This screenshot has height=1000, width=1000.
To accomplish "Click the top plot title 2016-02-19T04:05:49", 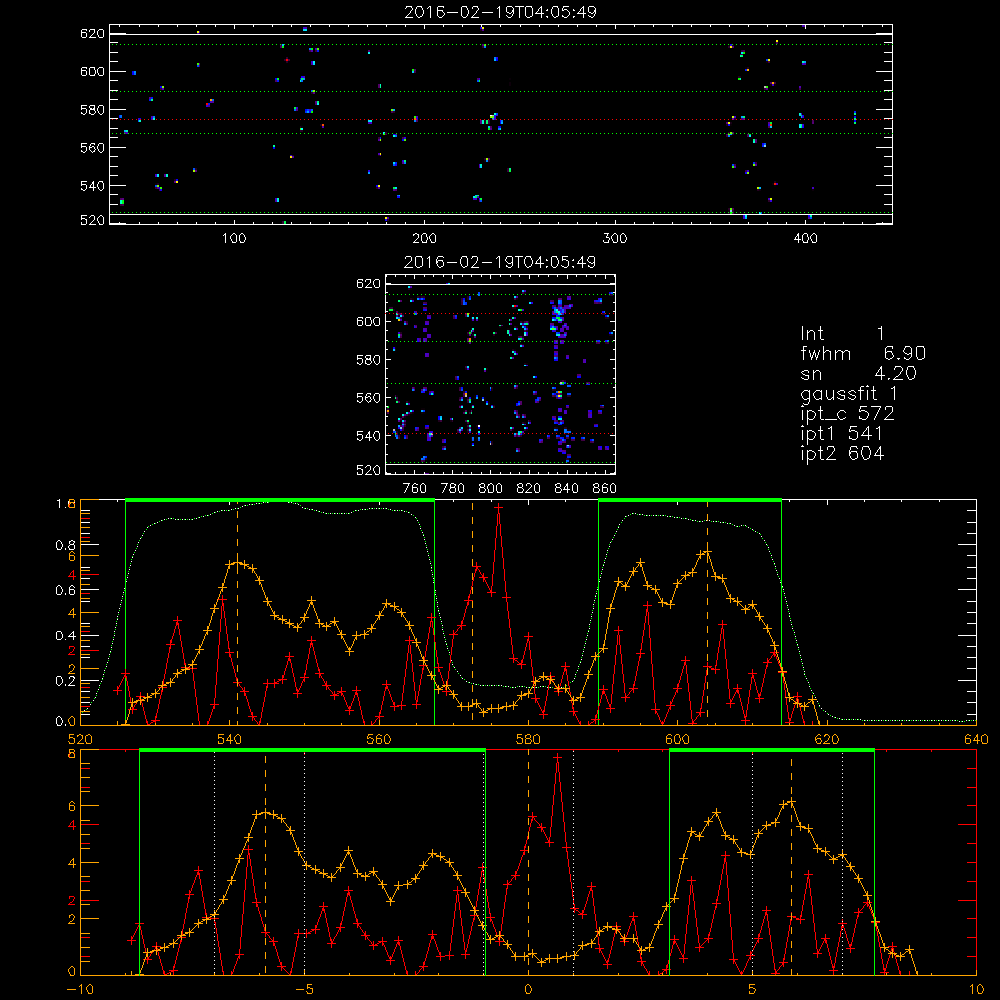I will click(501, 12).
